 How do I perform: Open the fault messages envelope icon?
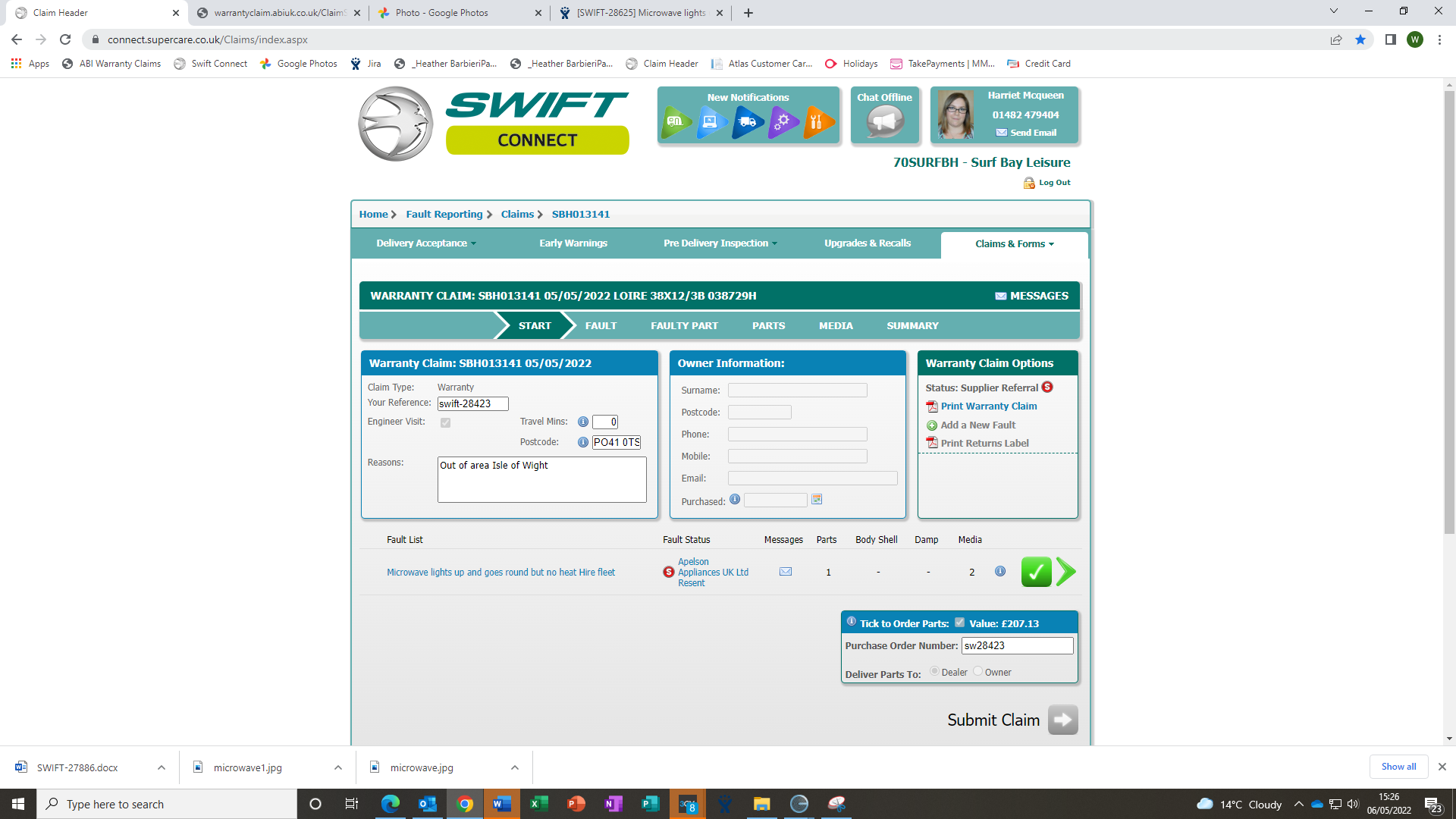point(786,572)
